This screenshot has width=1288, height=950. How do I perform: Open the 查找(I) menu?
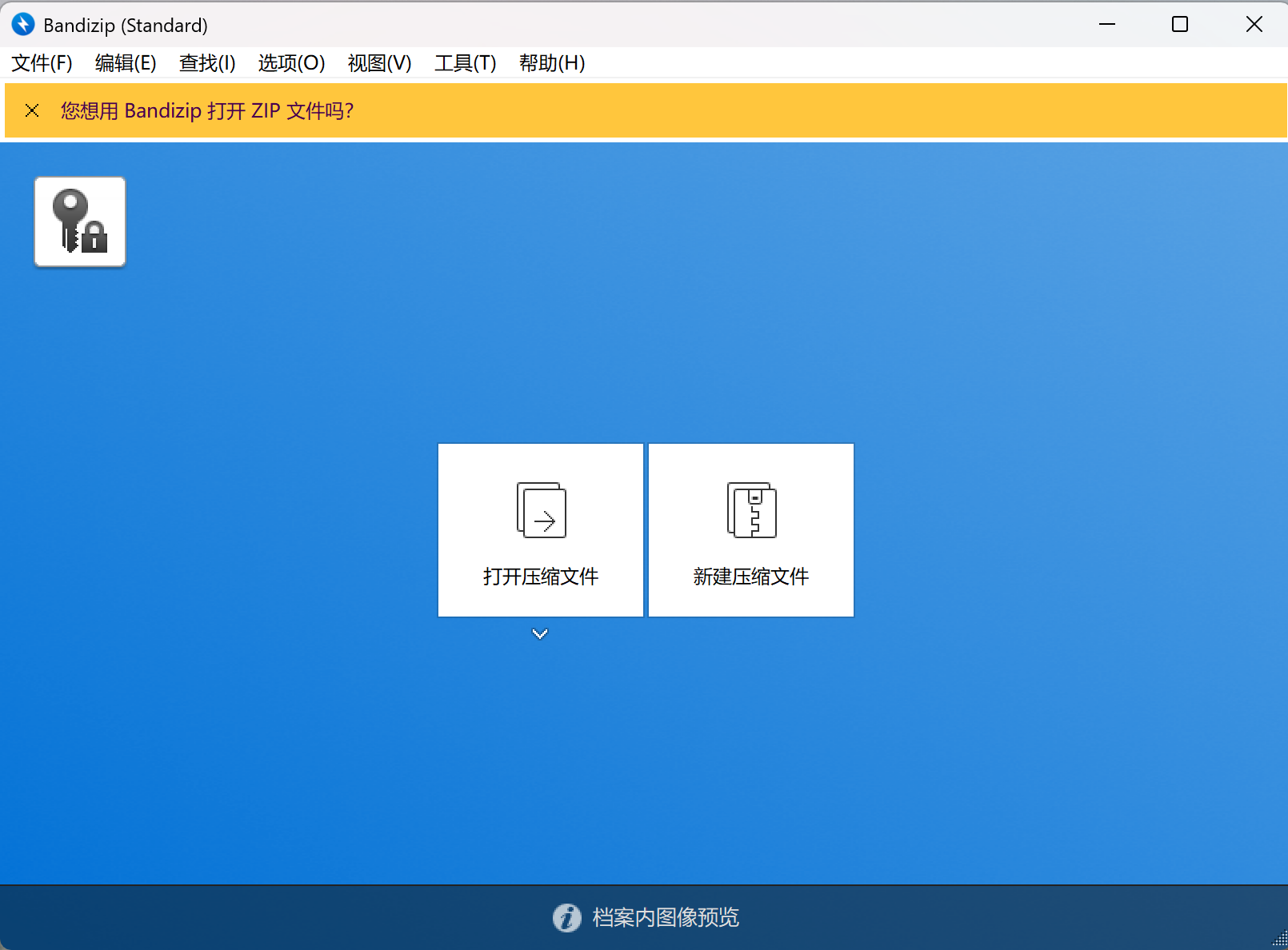pyautogui.click(x=207, y=63)
